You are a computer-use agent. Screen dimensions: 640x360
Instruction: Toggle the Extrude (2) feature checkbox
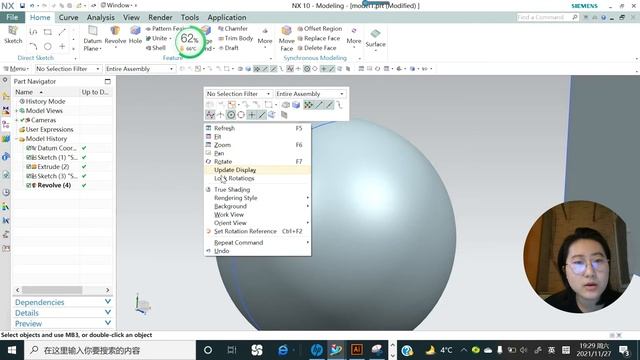tap(29, 167)
